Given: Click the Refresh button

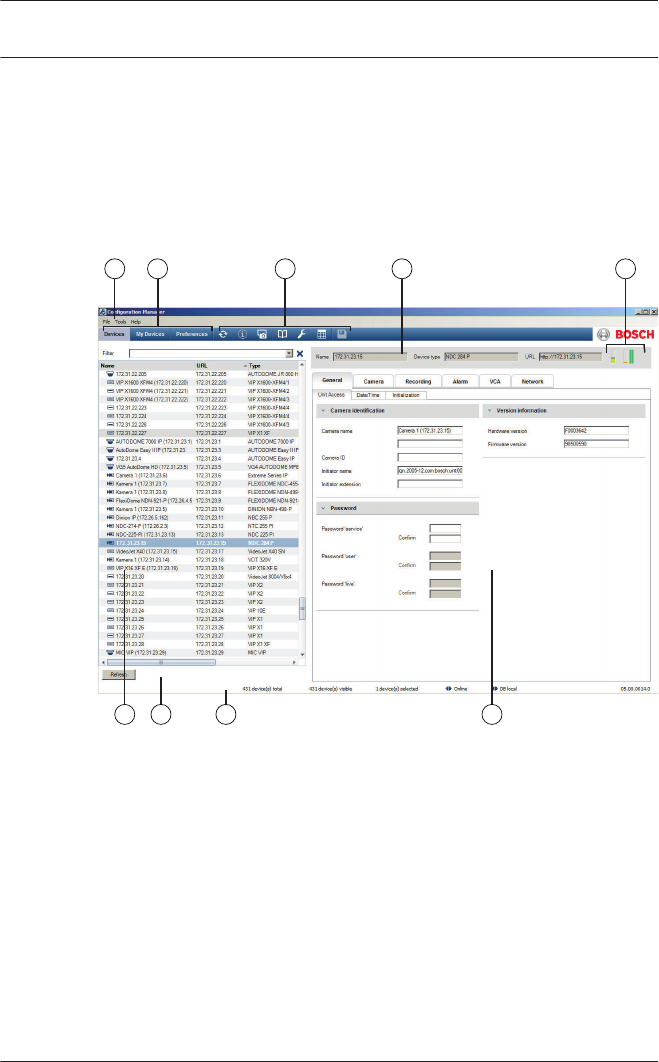Looking at the screenshot, I should tap(119, 675).
